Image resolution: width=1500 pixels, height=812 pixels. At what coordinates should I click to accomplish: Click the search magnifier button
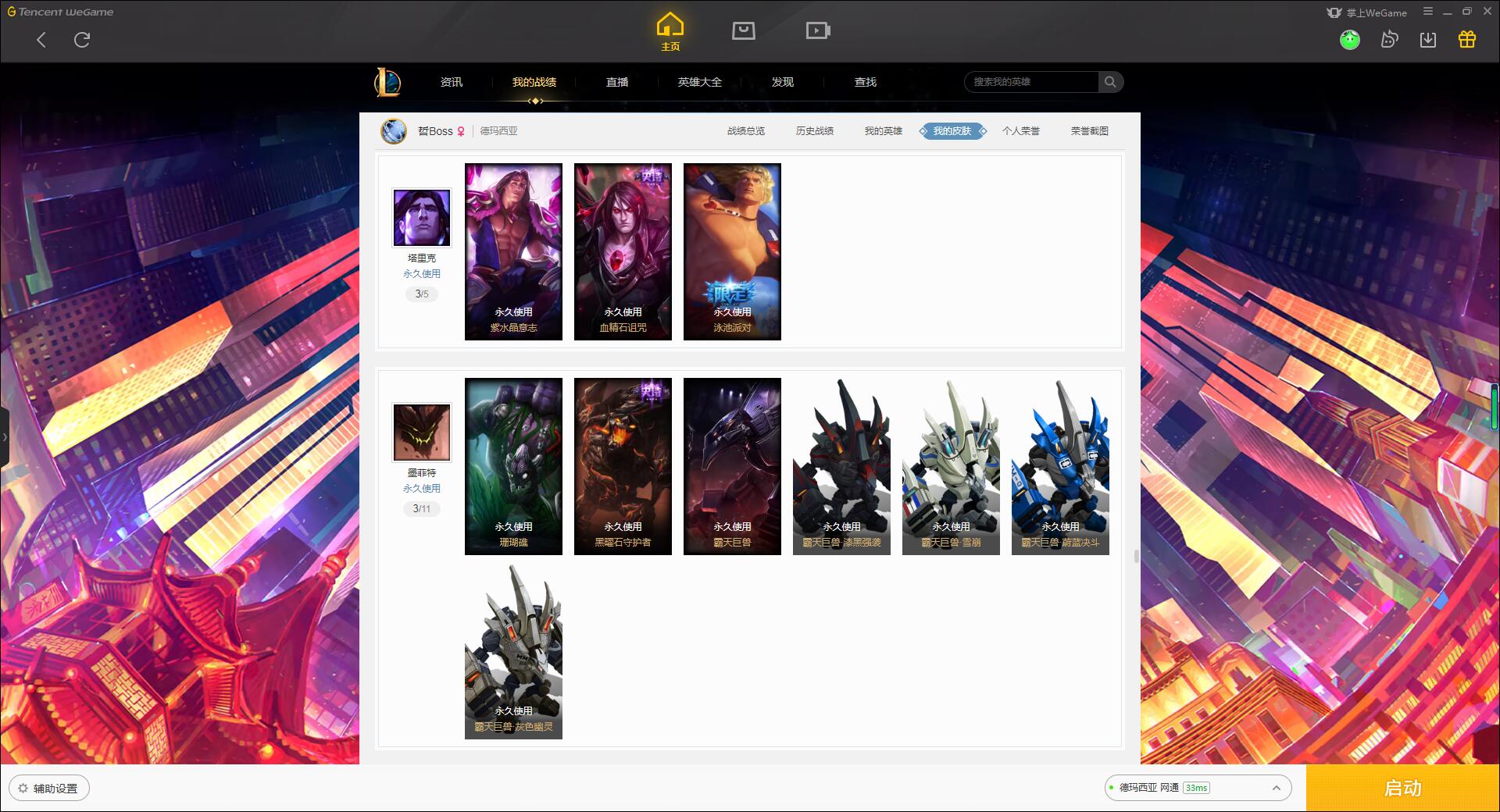pos(1110,82)
